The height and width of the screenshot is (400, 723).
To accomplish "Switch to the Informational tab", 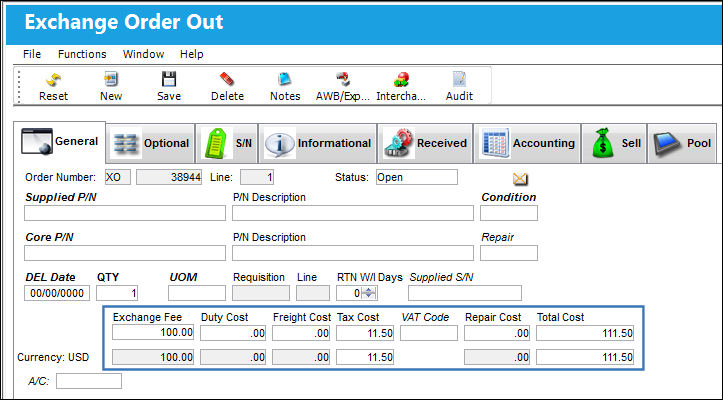I will point(318,143).
